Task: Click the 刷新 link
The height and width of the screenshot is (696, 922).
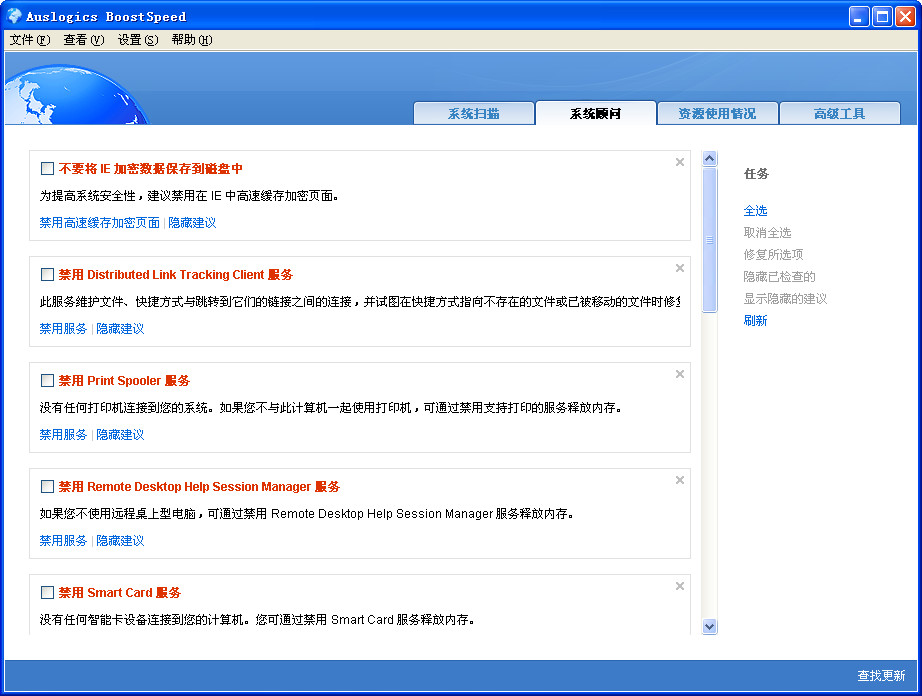Action: pos(755,320)
